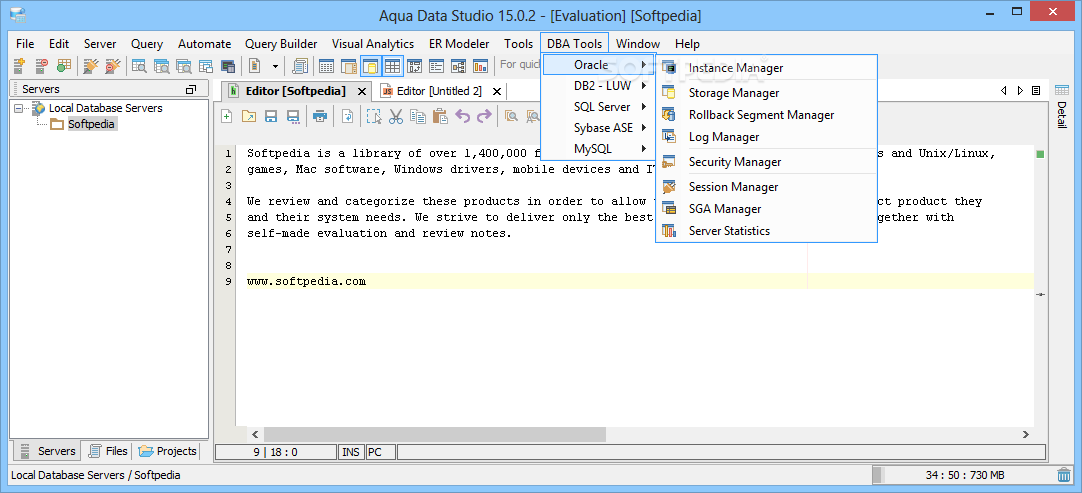Screen dimensions: 1082x493
Task: Toggle the highlighted grid layout toolbar button
Action: [x=393, y=66]
